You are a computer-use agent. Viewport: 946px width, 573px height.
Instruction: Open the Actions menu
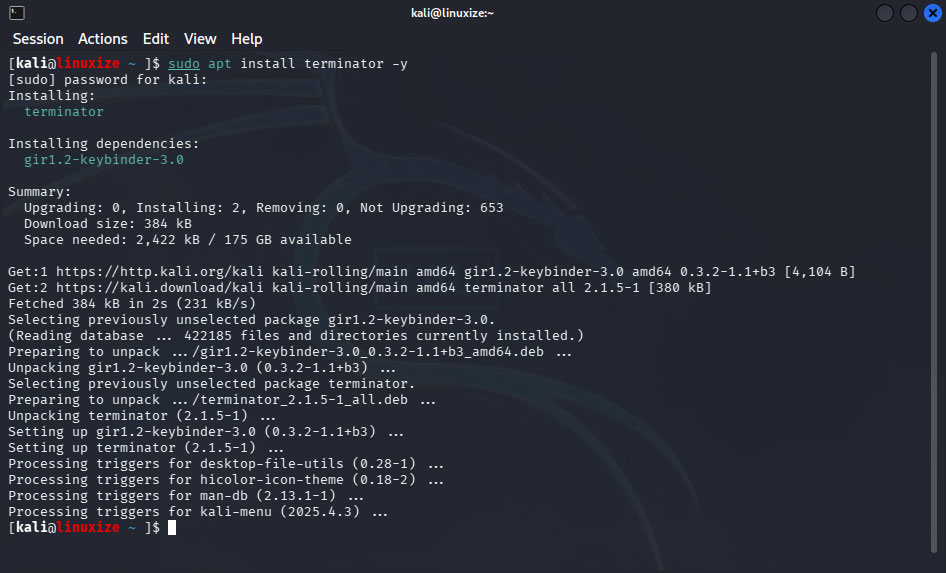coord(103,39)
